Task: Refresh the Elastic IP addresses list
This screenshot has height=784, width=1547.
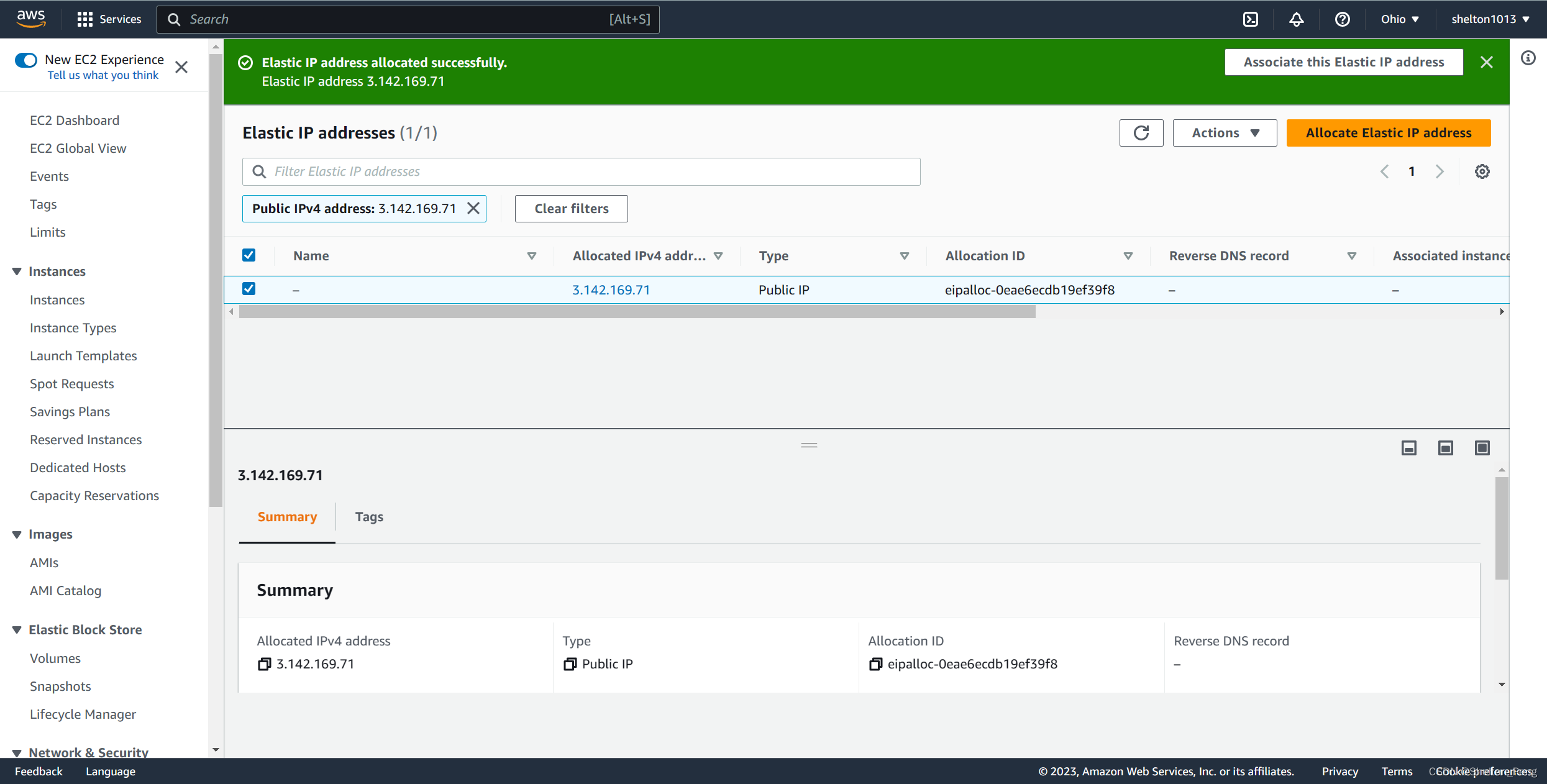Action: click(x=1141, y=133)
